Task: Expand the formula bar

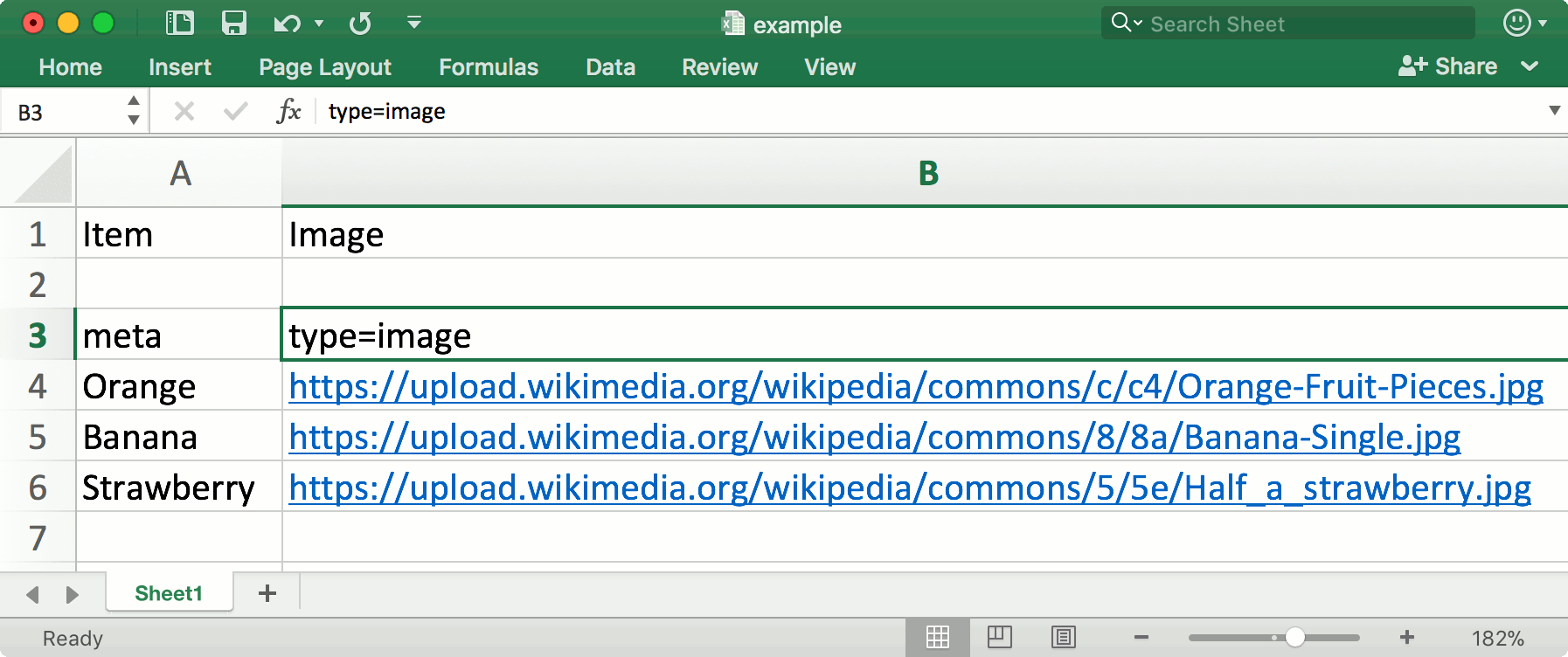Action: [x=1554, y=110]
